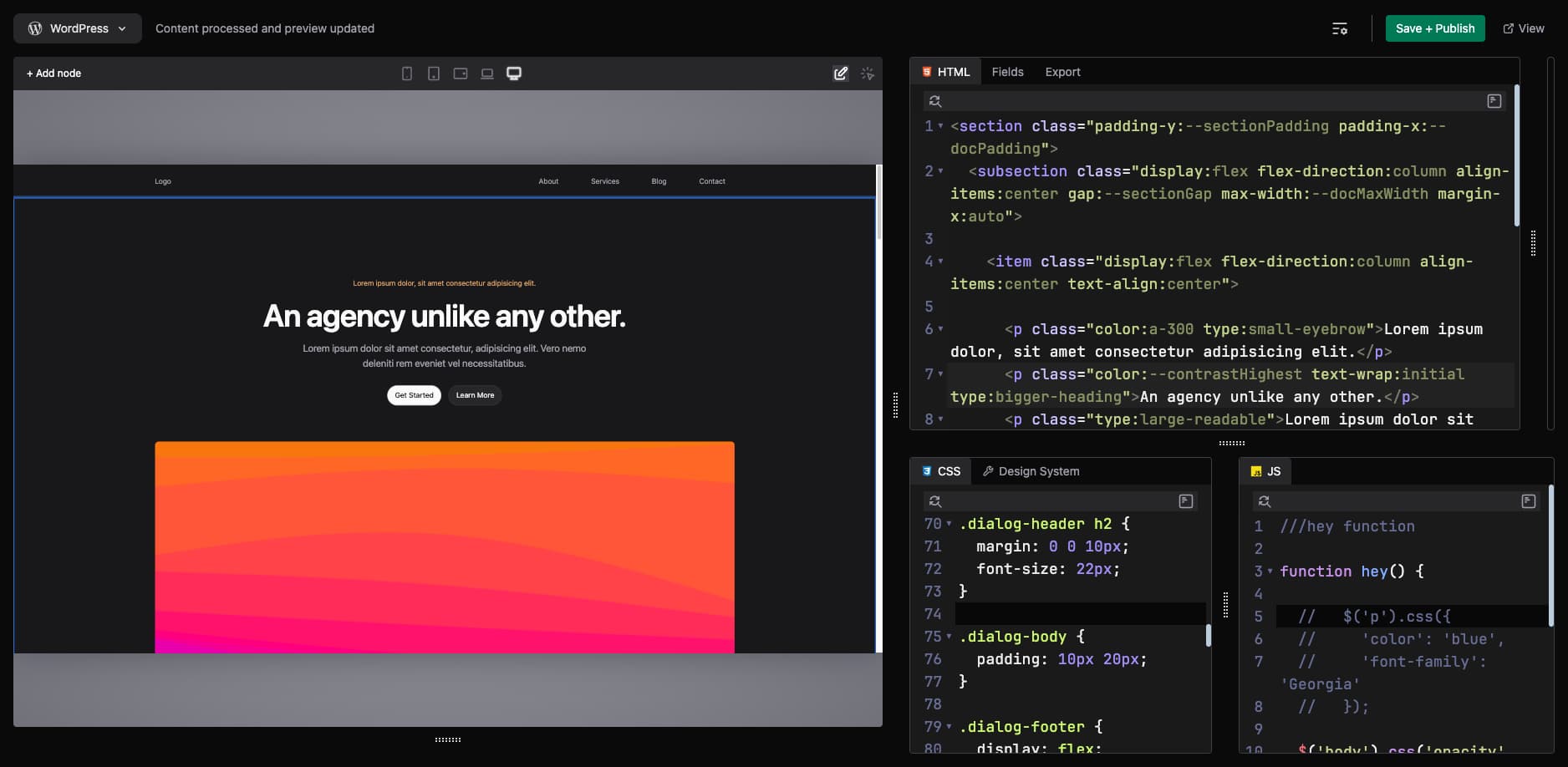1568x767 pixels.
Task: Click the HTML editor vertical scrollbar
Action: pyautogui.click(x=1517, y=155)
